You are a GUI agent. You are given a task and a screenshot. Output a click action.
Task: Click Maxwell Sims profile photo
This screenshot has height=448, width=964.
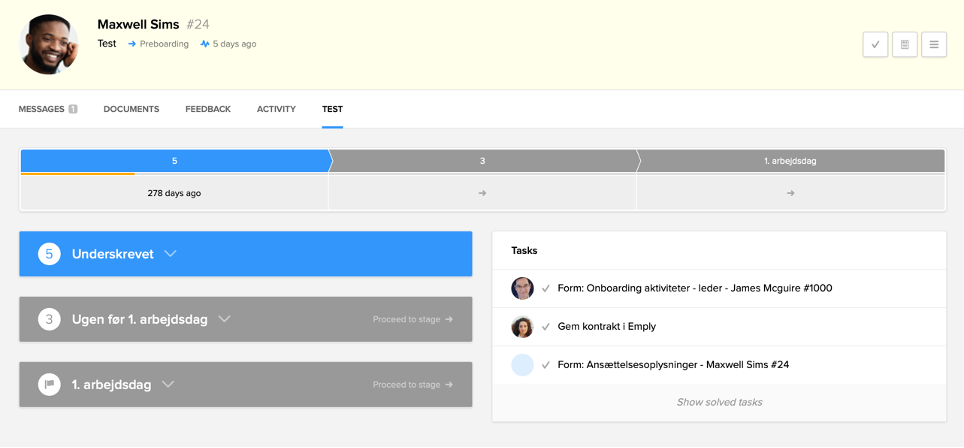[49, 44]
